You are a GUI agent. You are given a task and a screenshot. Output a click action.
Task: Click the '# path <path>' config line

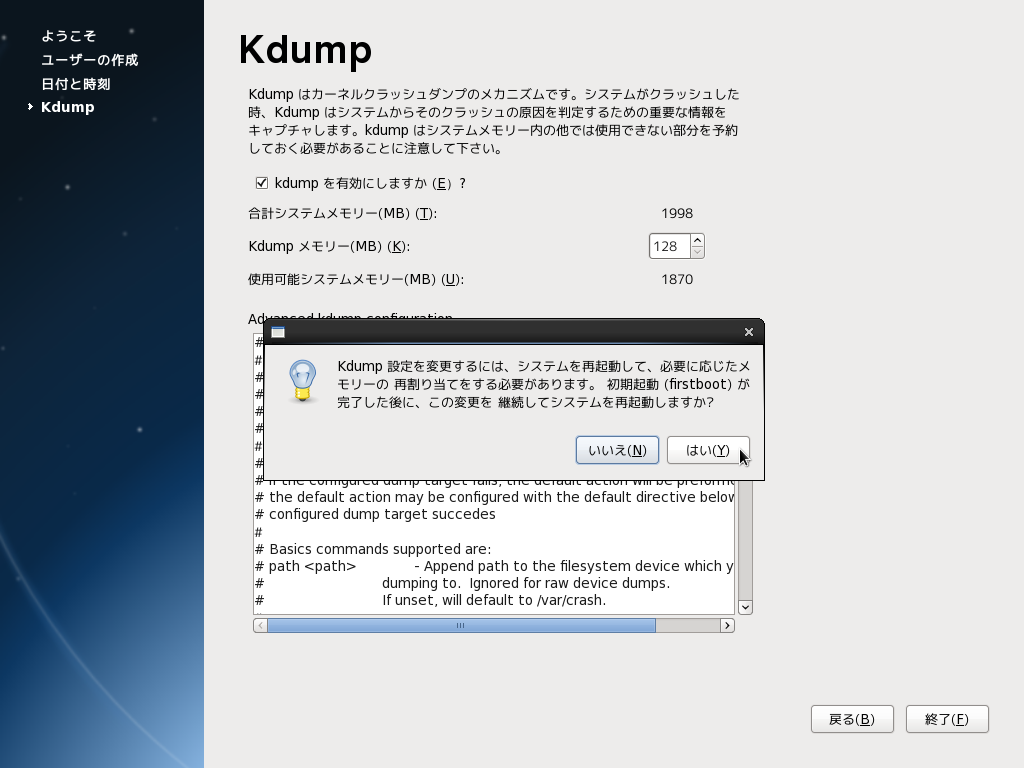point(494,566)
